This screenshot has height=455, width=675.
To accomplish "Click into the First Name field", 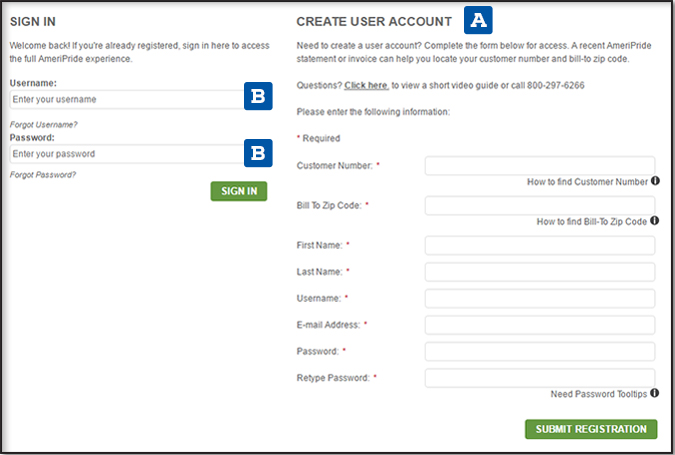I will (x=539, y=245).
